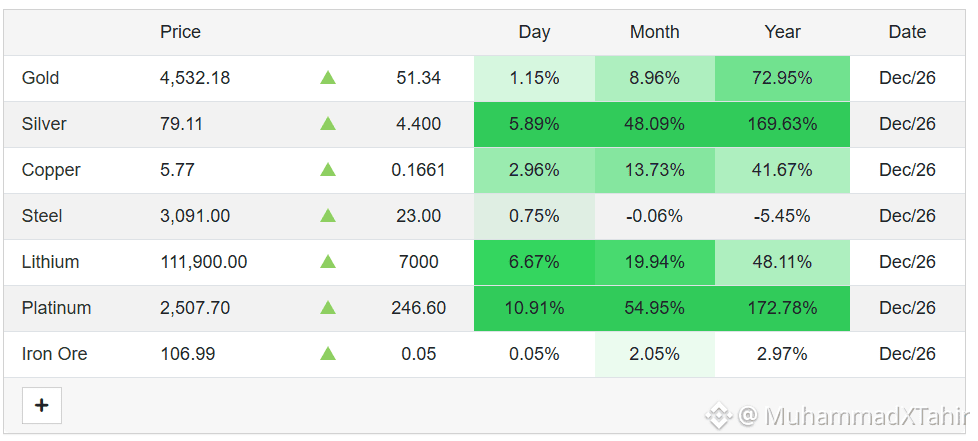Click the green up arrow for Gold
Screen dimensions: 978x441
[328, 78]
